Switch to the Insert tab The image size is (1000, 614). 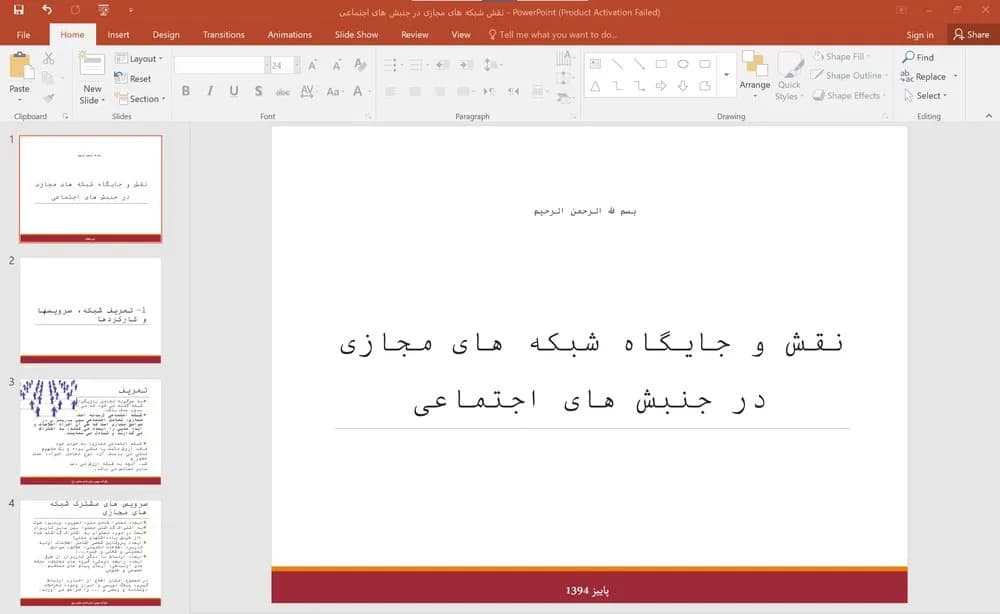[x=118, y=34]
